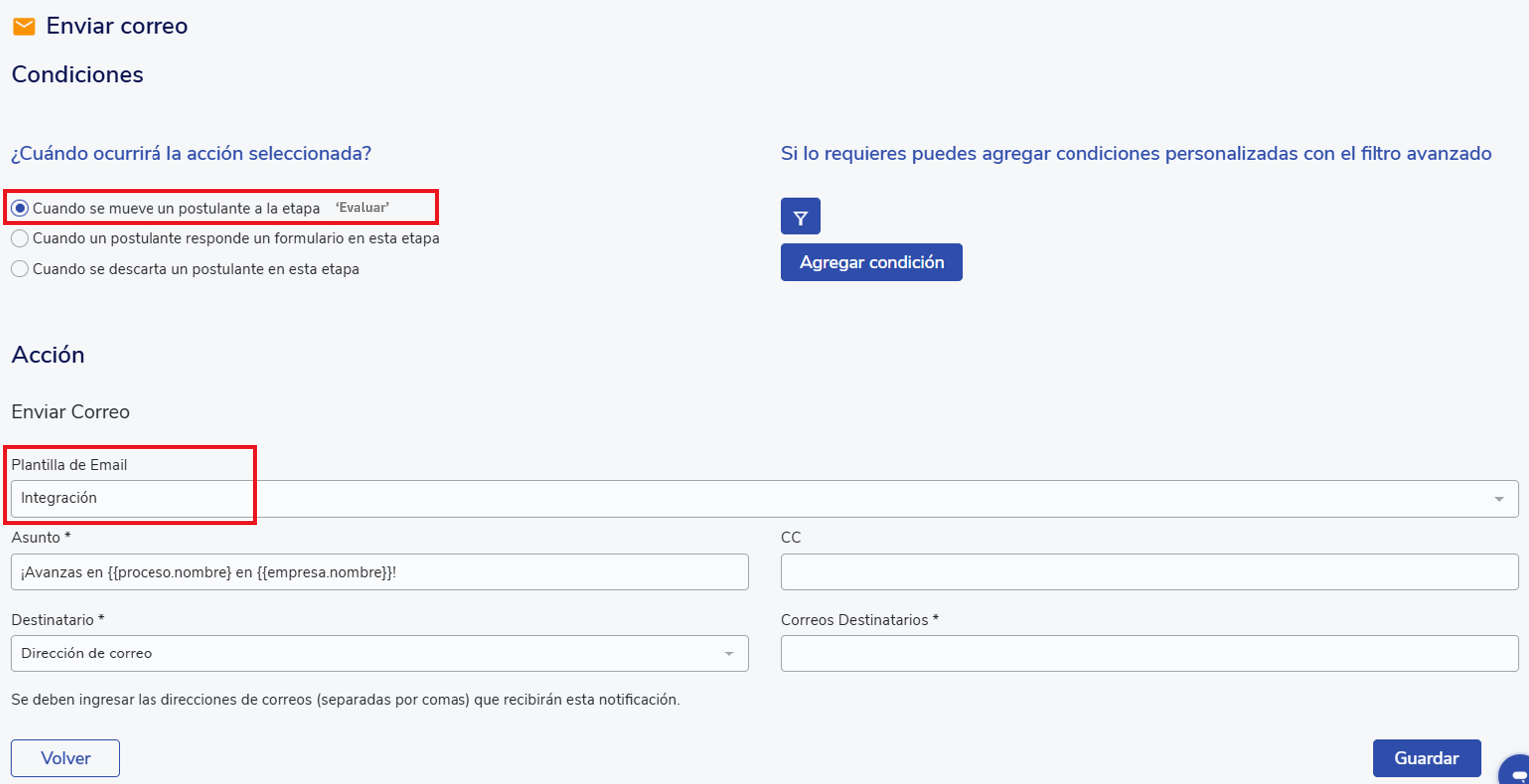Select 'Cuando se mueve un postulante' radio option

(x=20, y=209)
